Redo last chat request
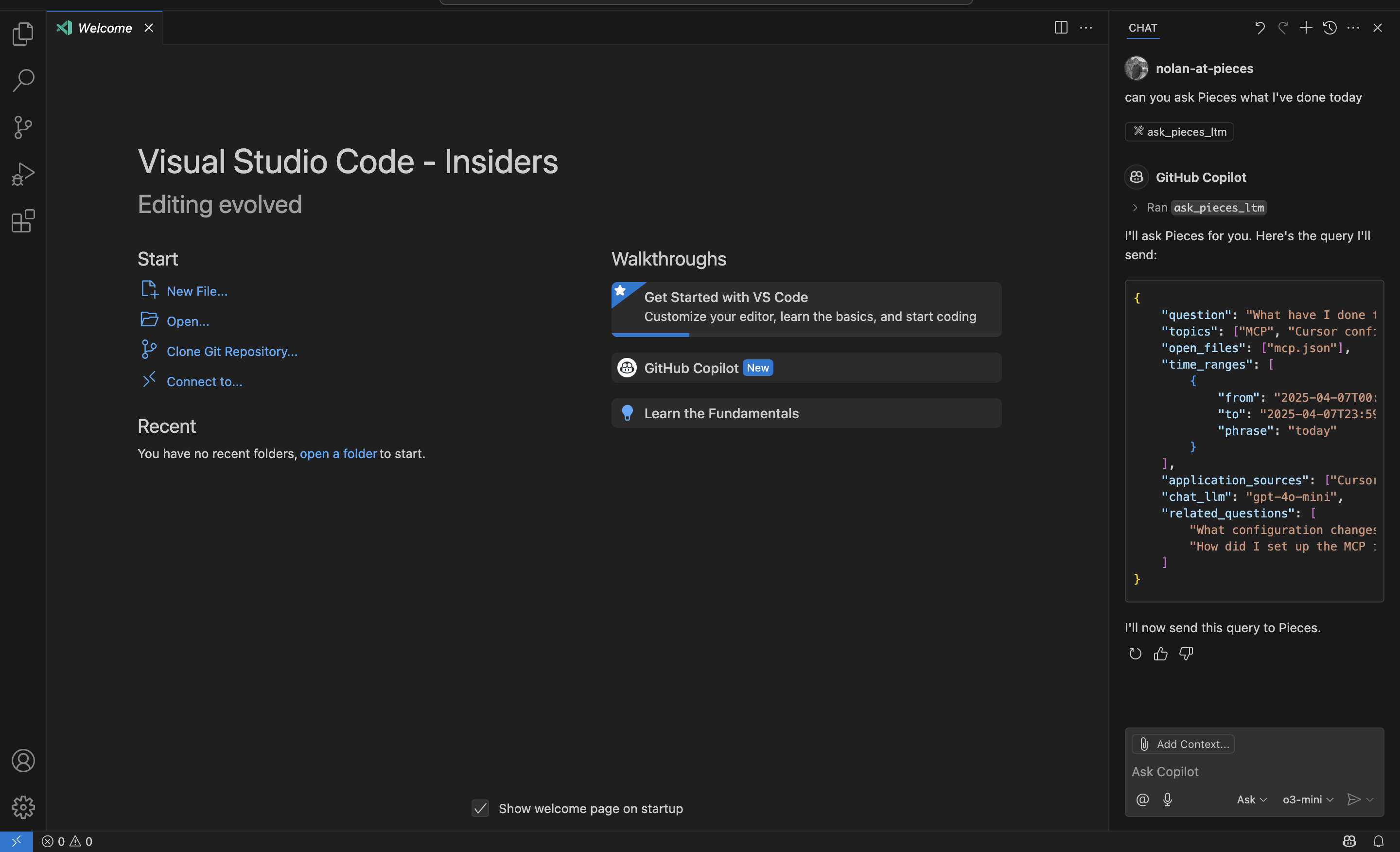This screenshot has height=852, width=1400. click(x=1282, y=27)
